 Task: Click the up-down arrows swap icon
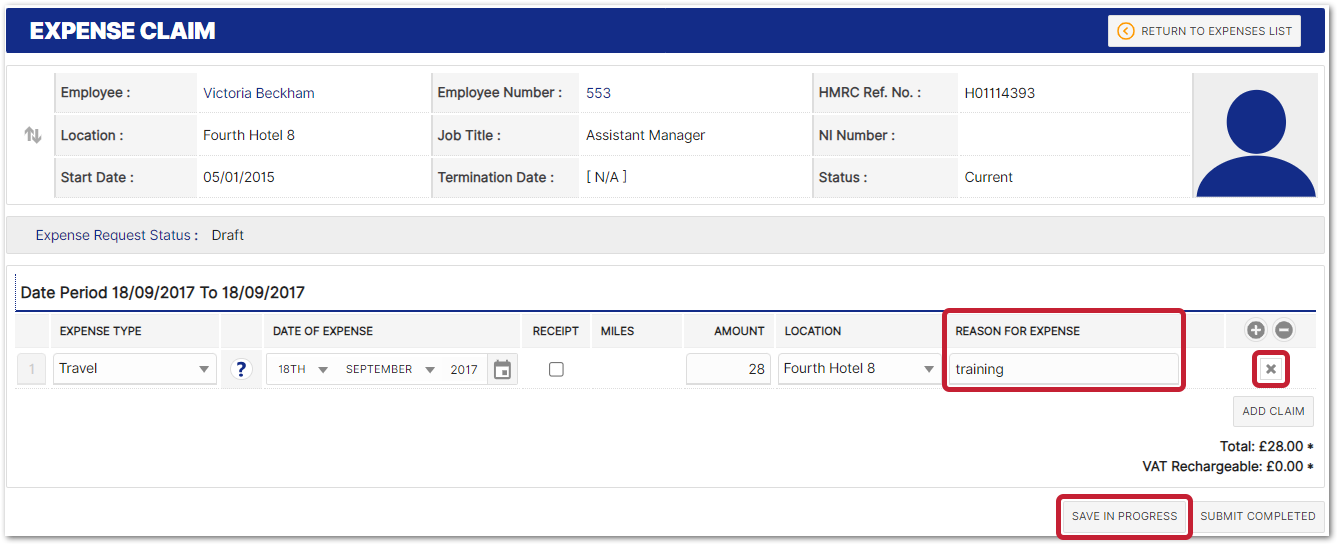(x=33, y=136)
